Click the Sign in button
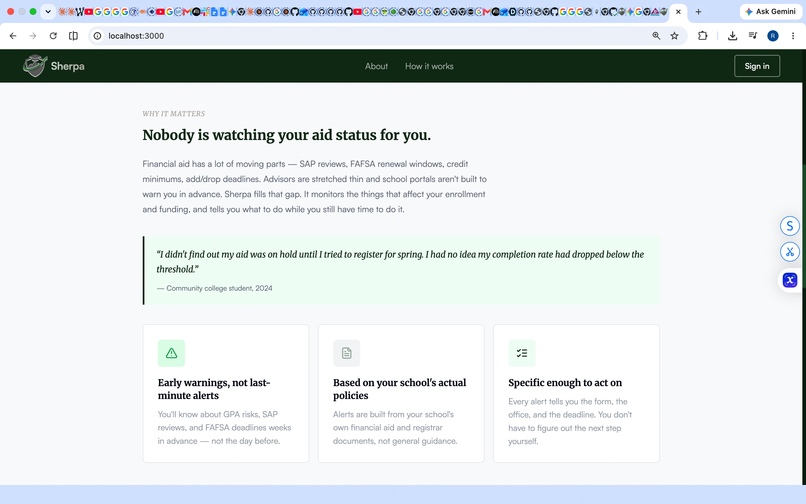This screenshot has height=504, width=806. click(757, 66)
